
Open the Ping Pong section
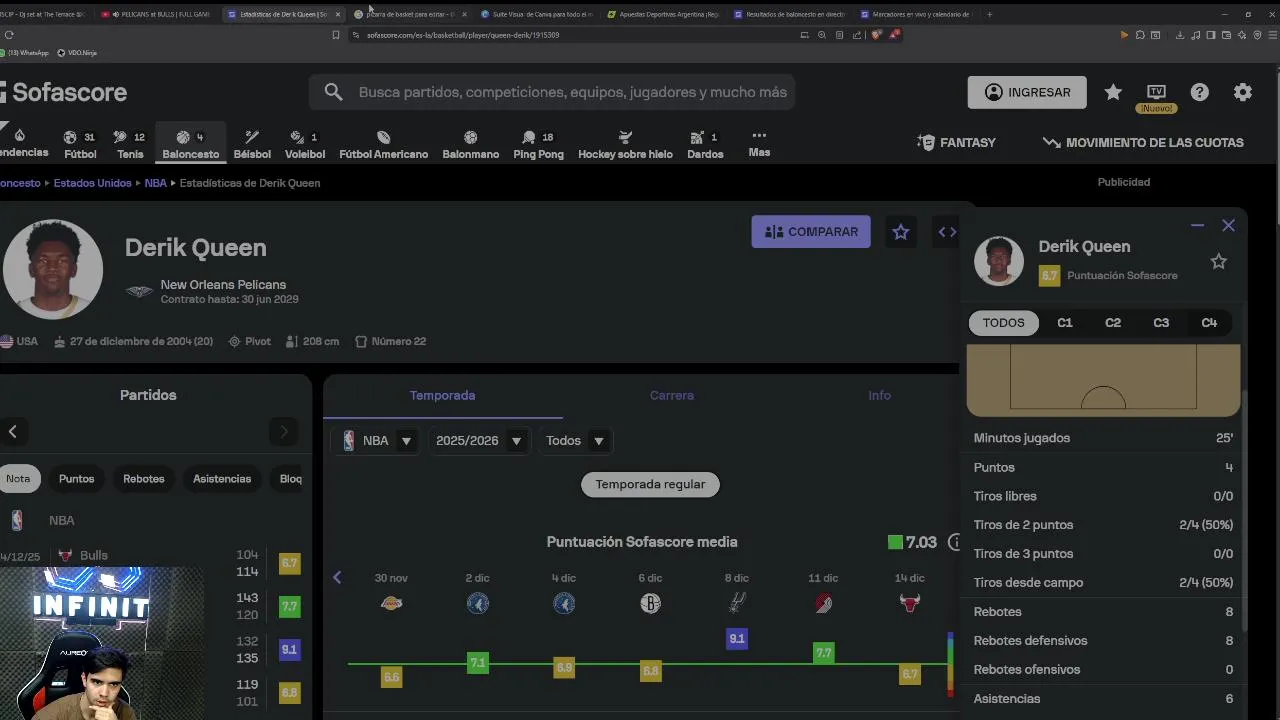pyautogui.click(x=538, y=145)
